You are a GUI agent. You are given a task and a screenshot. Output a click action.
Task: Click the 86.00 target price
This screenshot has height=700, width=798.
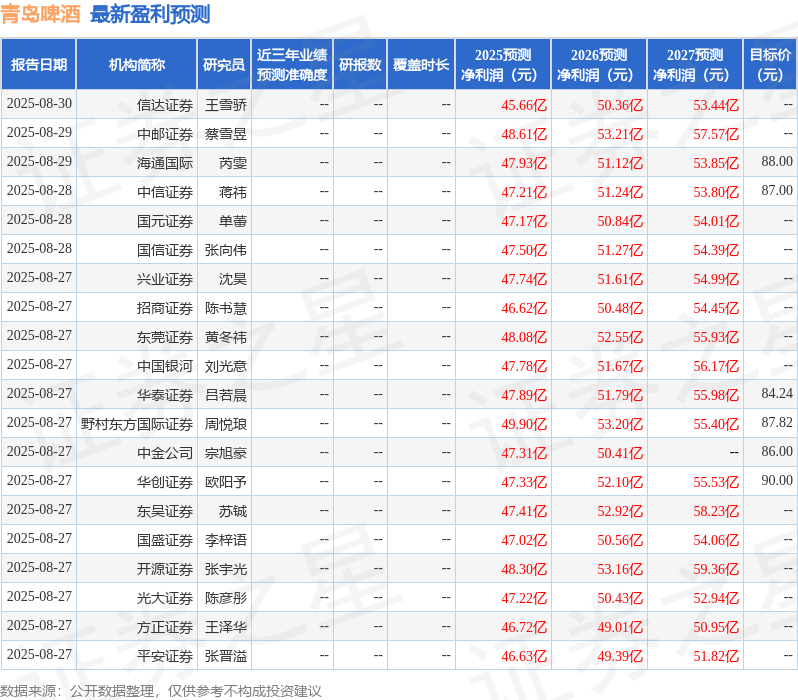point(777,452)
